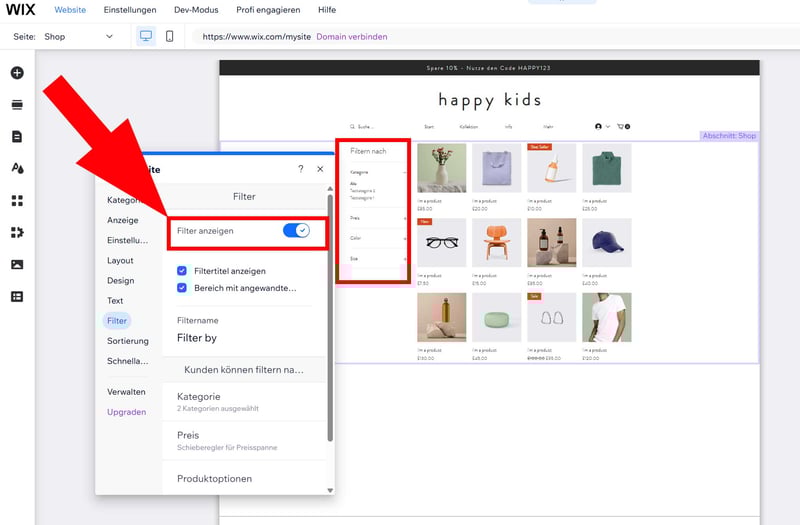Open the Pages document icon in sidebar
Image resolution: width=800 pixels, height=525 pixels.
click(x=17, y=136)
